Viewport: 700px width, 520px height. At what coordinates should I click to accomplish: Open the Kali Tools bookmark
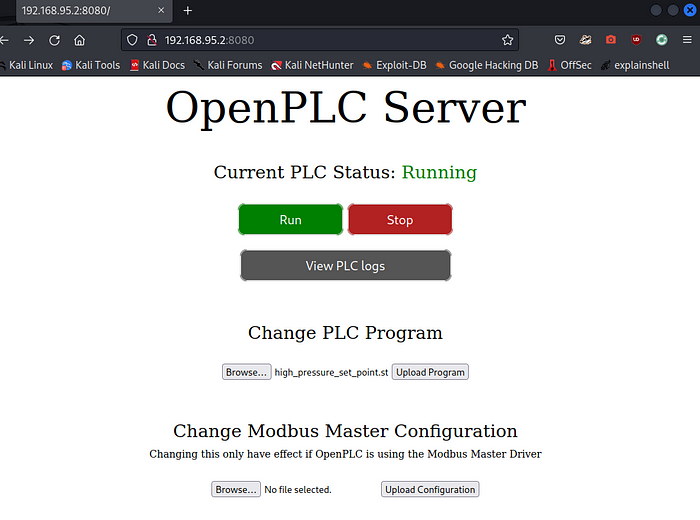click(x=91, y=65)
